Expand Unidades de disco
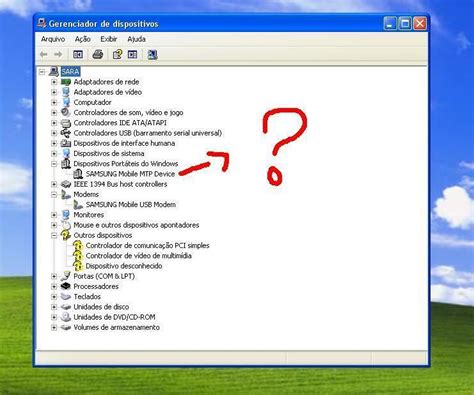Image resolution: width=474 pixels, height=395 pixels. 54,307
